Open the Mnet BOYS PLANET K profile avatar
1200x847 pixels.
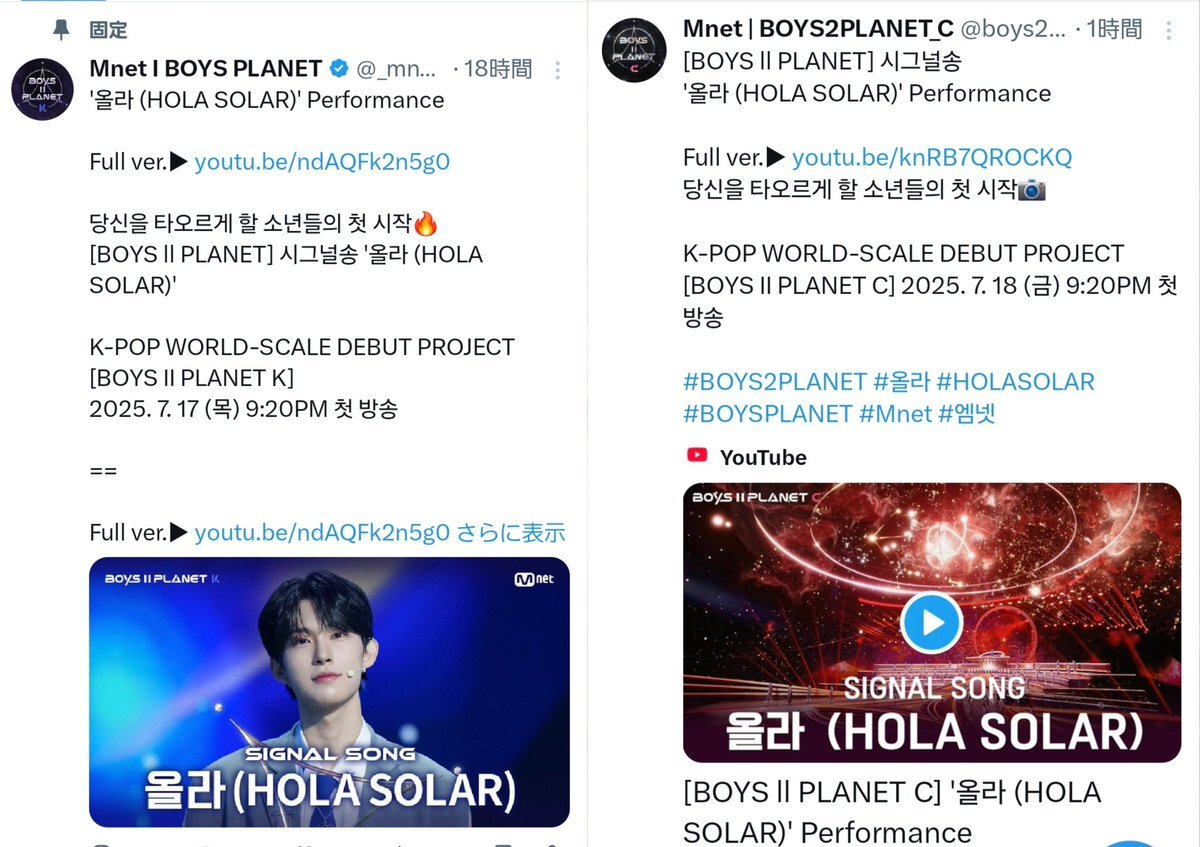(x=42, y=88)
